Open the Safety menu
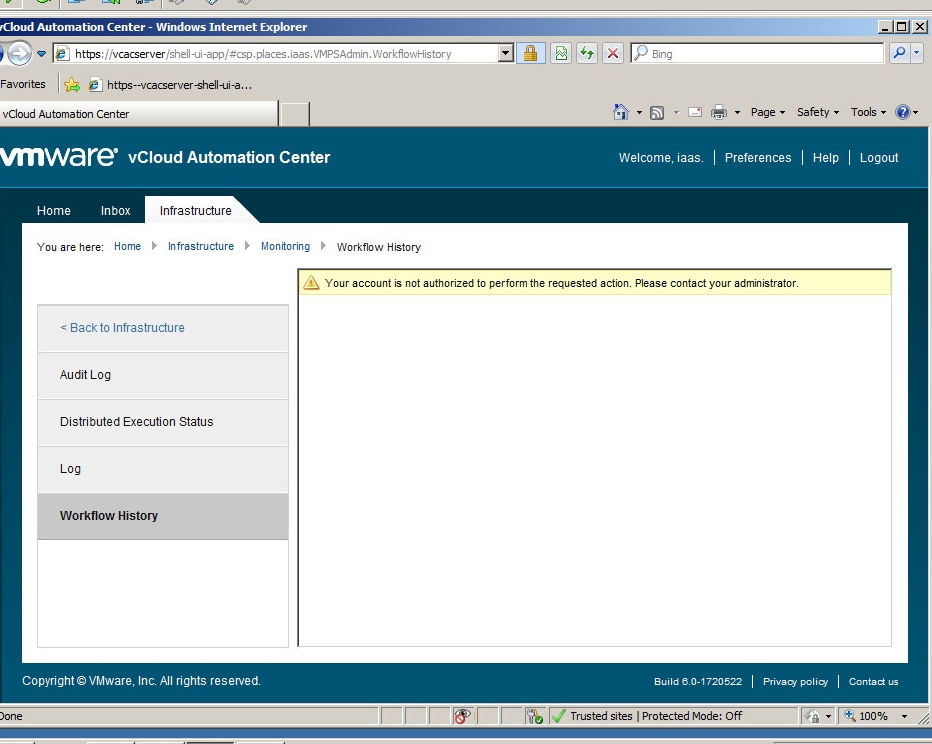932x744 pixels. (x=818, y=112)
